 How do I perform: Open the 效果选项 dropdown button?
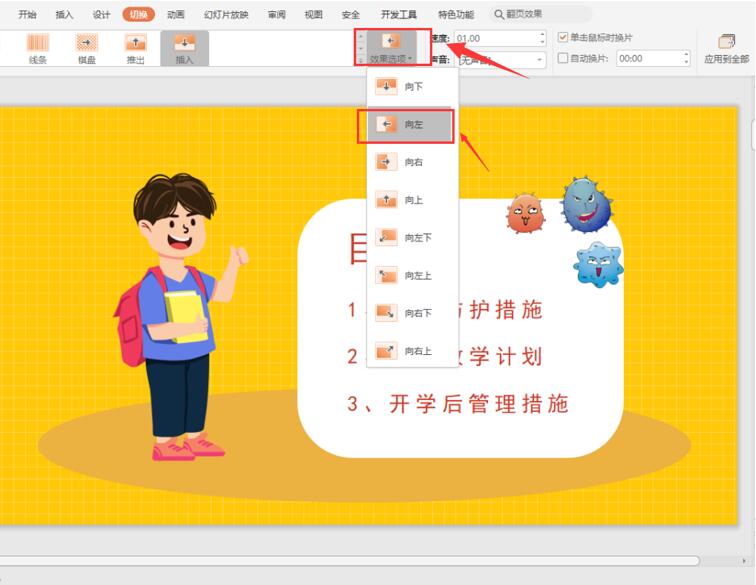click(x=391, y=48)
